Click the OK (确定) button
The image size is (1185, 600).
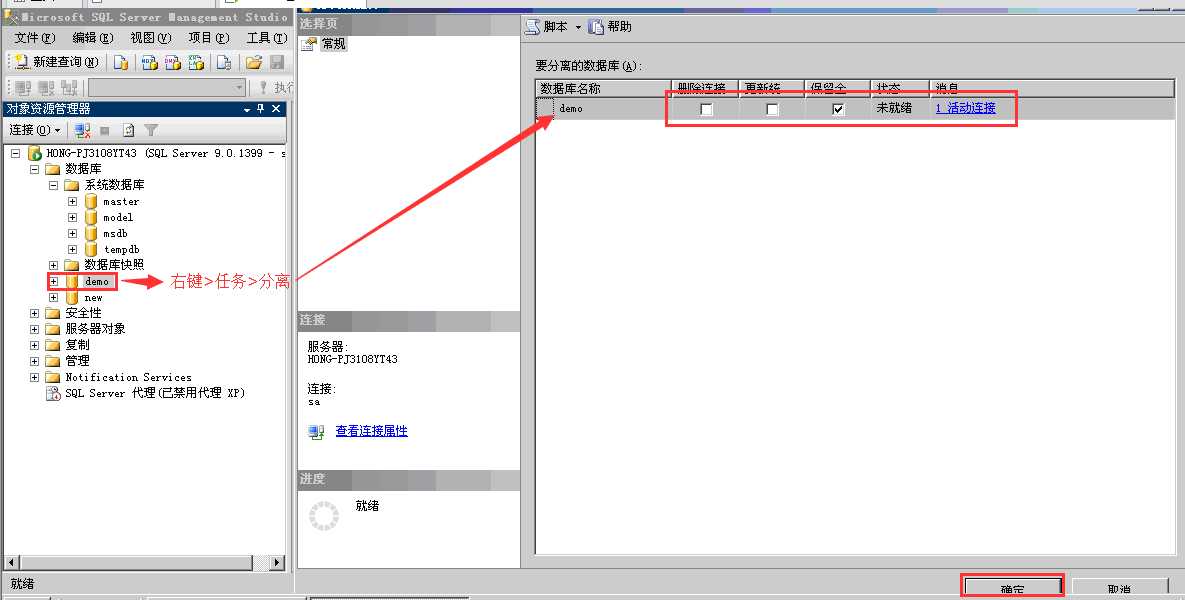1012,588
